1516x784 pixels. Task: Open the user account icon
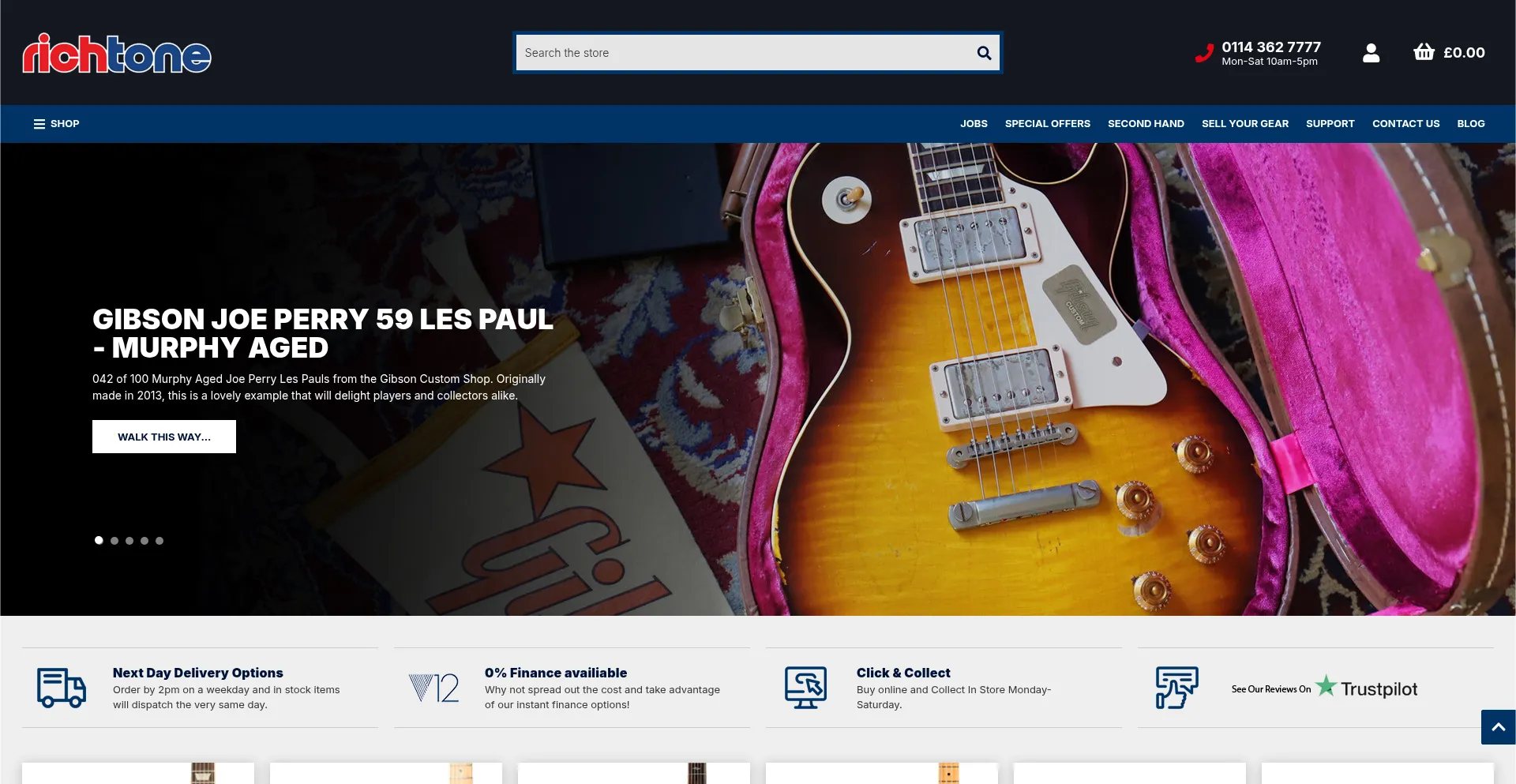pyautogui.click(x=1372, y=53)
